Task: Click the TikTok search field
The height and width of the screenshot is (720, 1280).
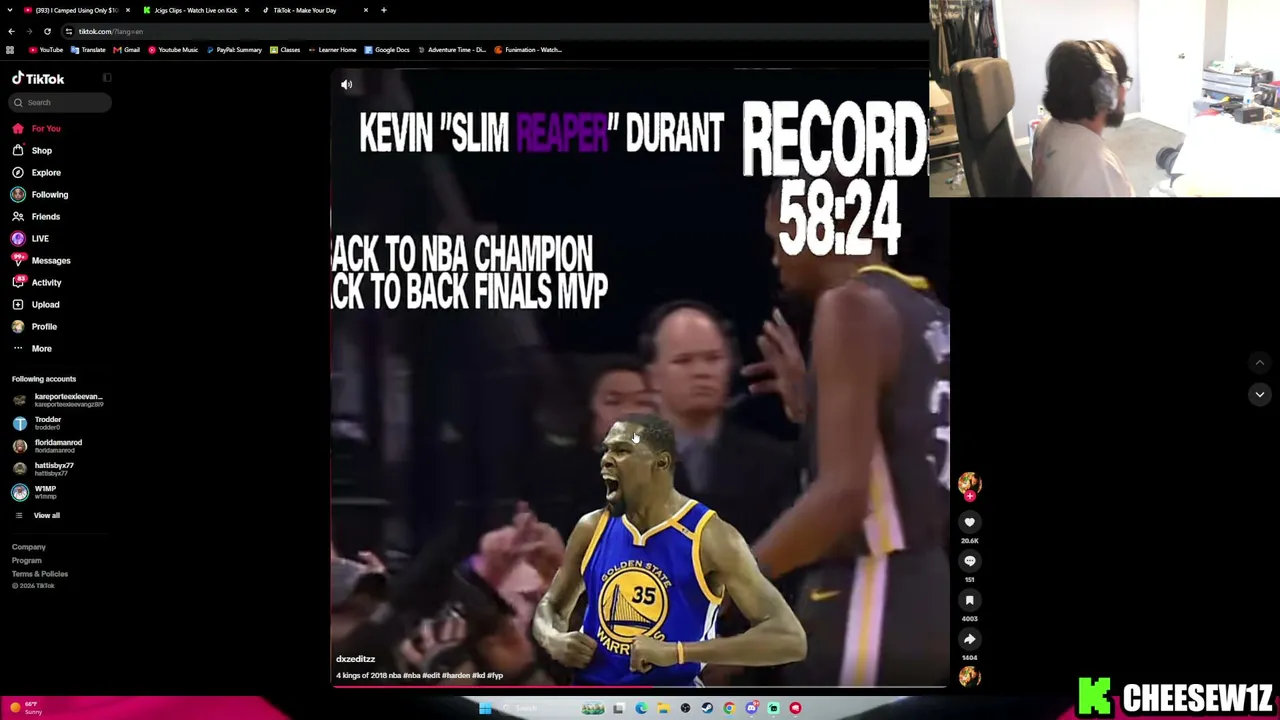Action: pos(60,102)
